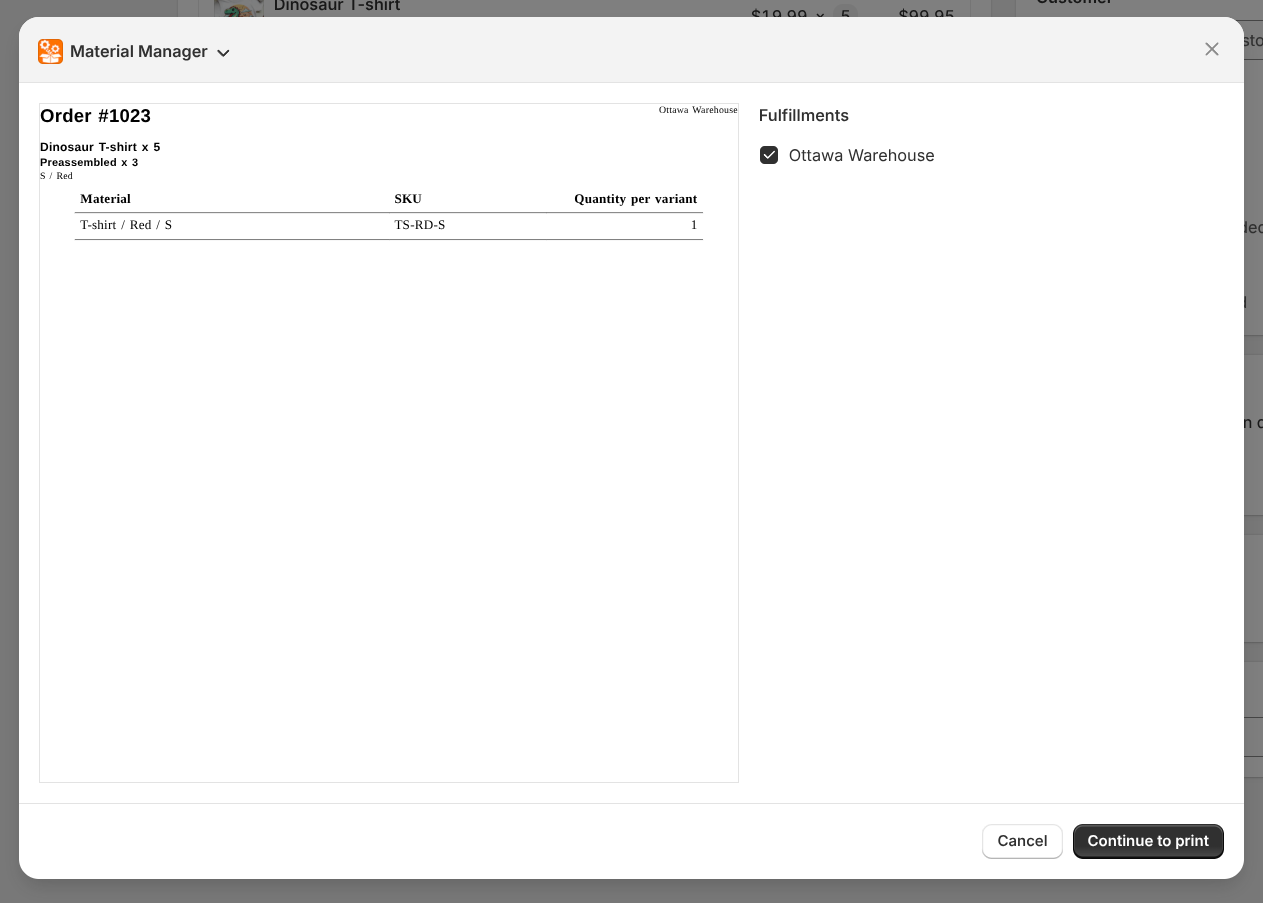The width and height of the screenshot is (1263, 903).
Task: Close the Material Manager modal with the X
Action: coord(1211,48)
